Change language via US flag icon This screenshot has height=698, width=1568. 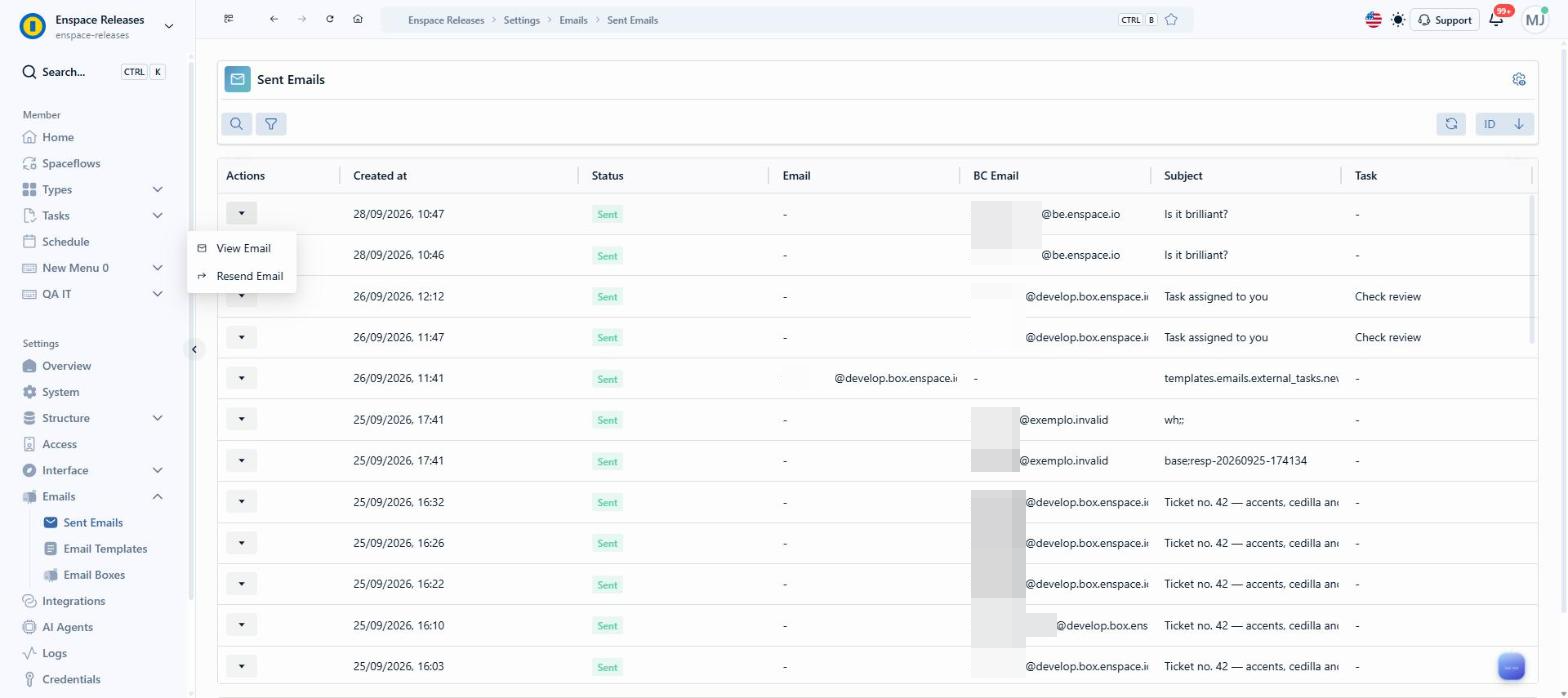point(1373,19)
